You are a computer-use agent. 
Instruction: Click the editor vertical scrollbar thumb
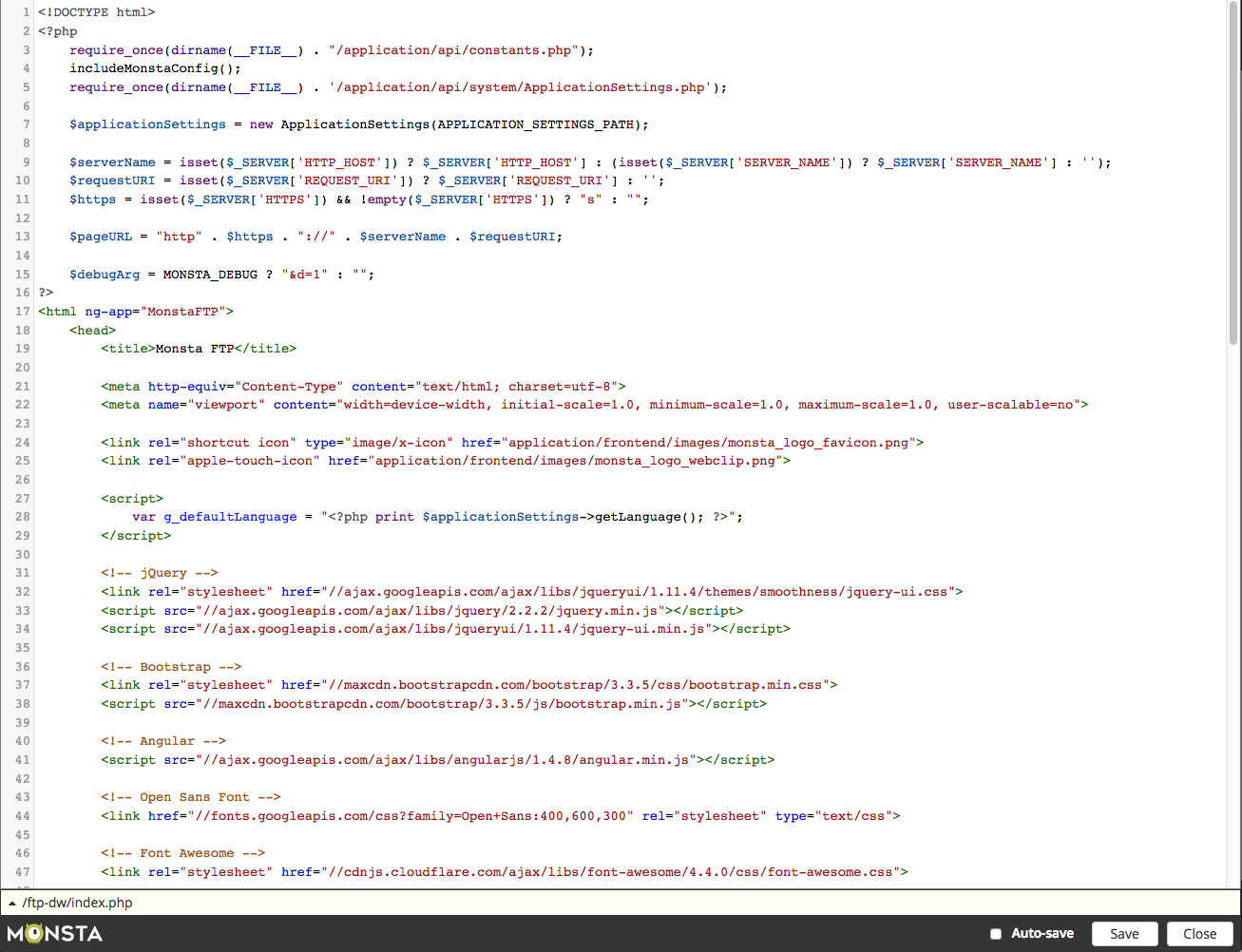pyautogui.click(x=1233, y=171)
